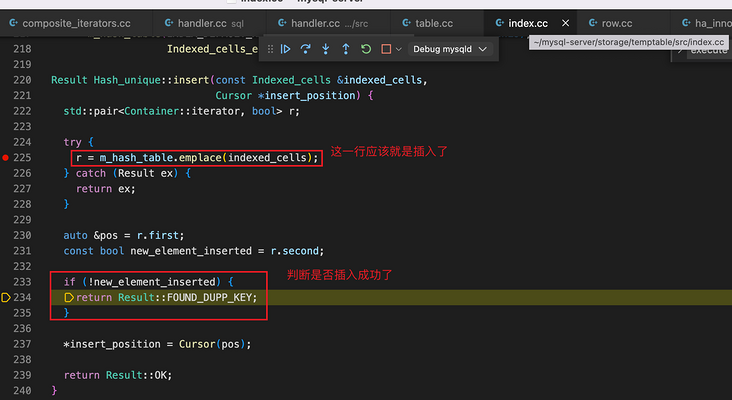Click the Step Over debug icon
Viewport: 732px width, 400px height.
click(306, 49)
